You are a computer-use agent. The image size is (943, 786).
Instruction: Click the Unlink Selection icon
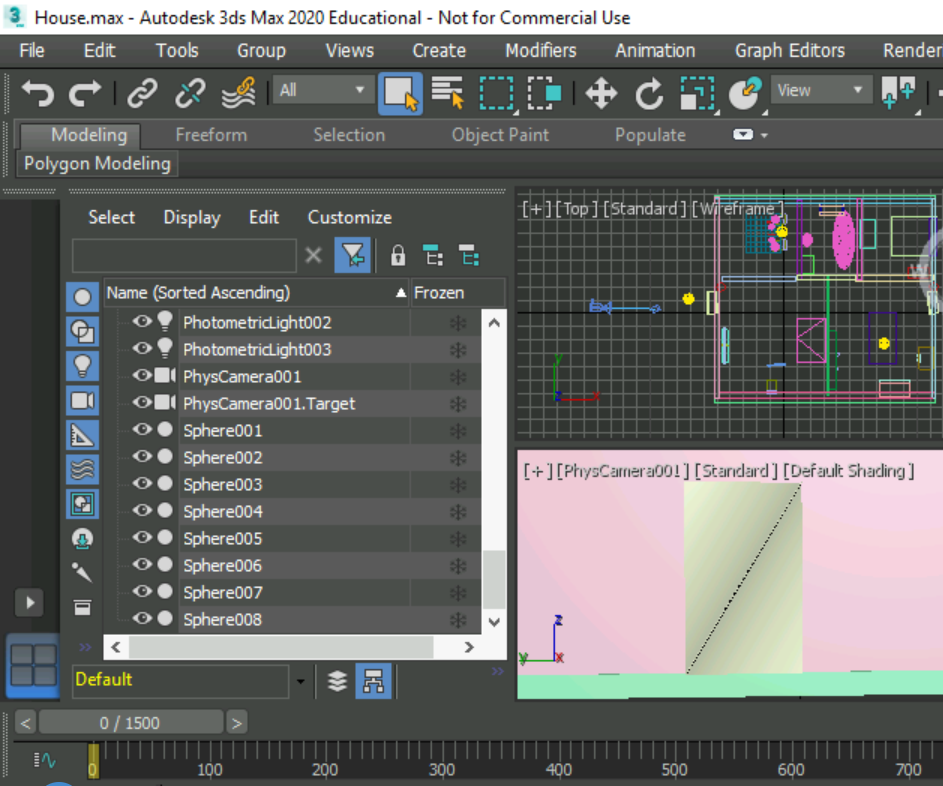click(x=190, y=92)
